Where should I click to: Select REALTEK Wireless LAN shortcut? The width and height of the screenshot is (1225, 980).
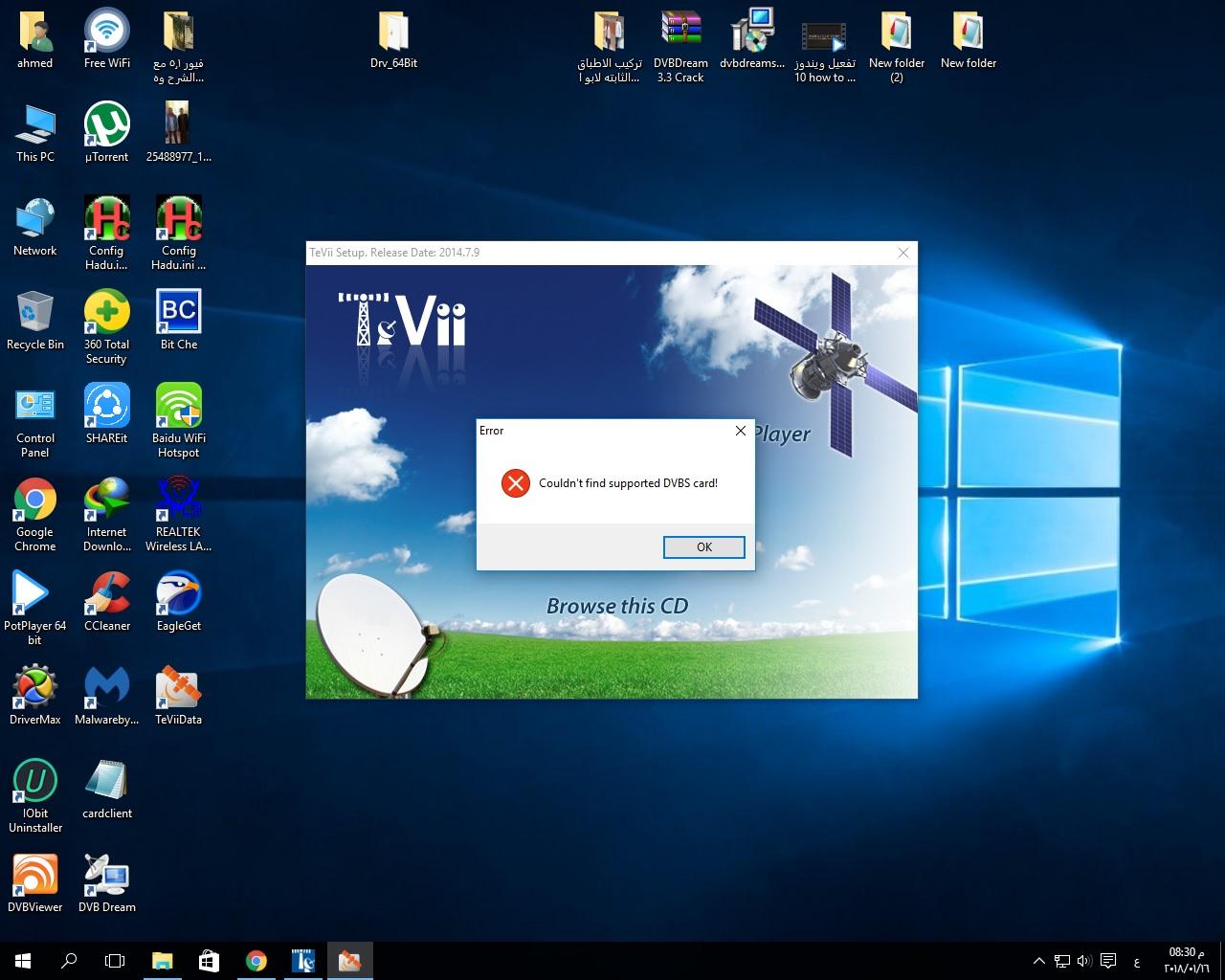click(179, 516)
